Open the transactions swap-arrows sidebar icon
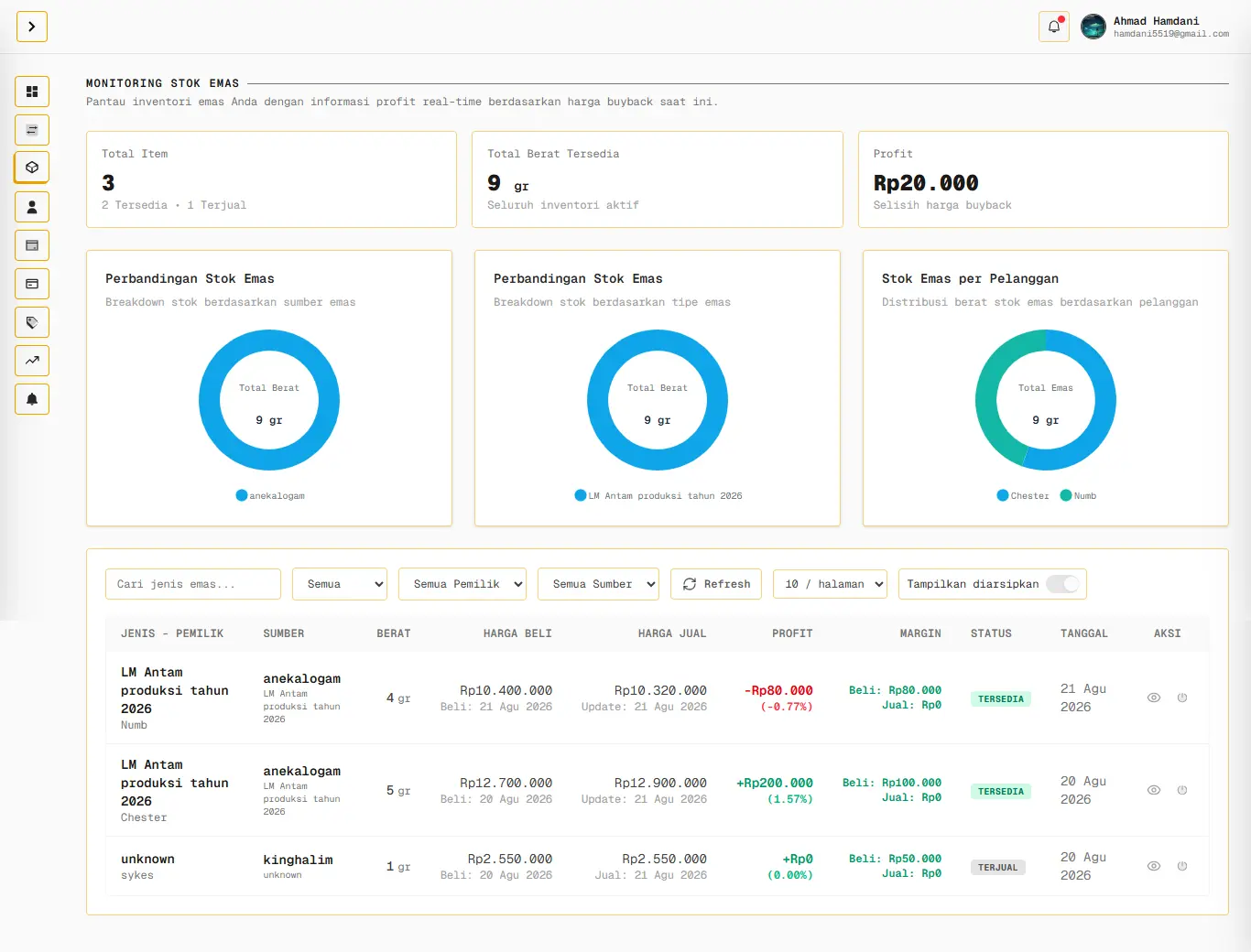The height and width of the screenshot is (952, 1251). (32, 130)
